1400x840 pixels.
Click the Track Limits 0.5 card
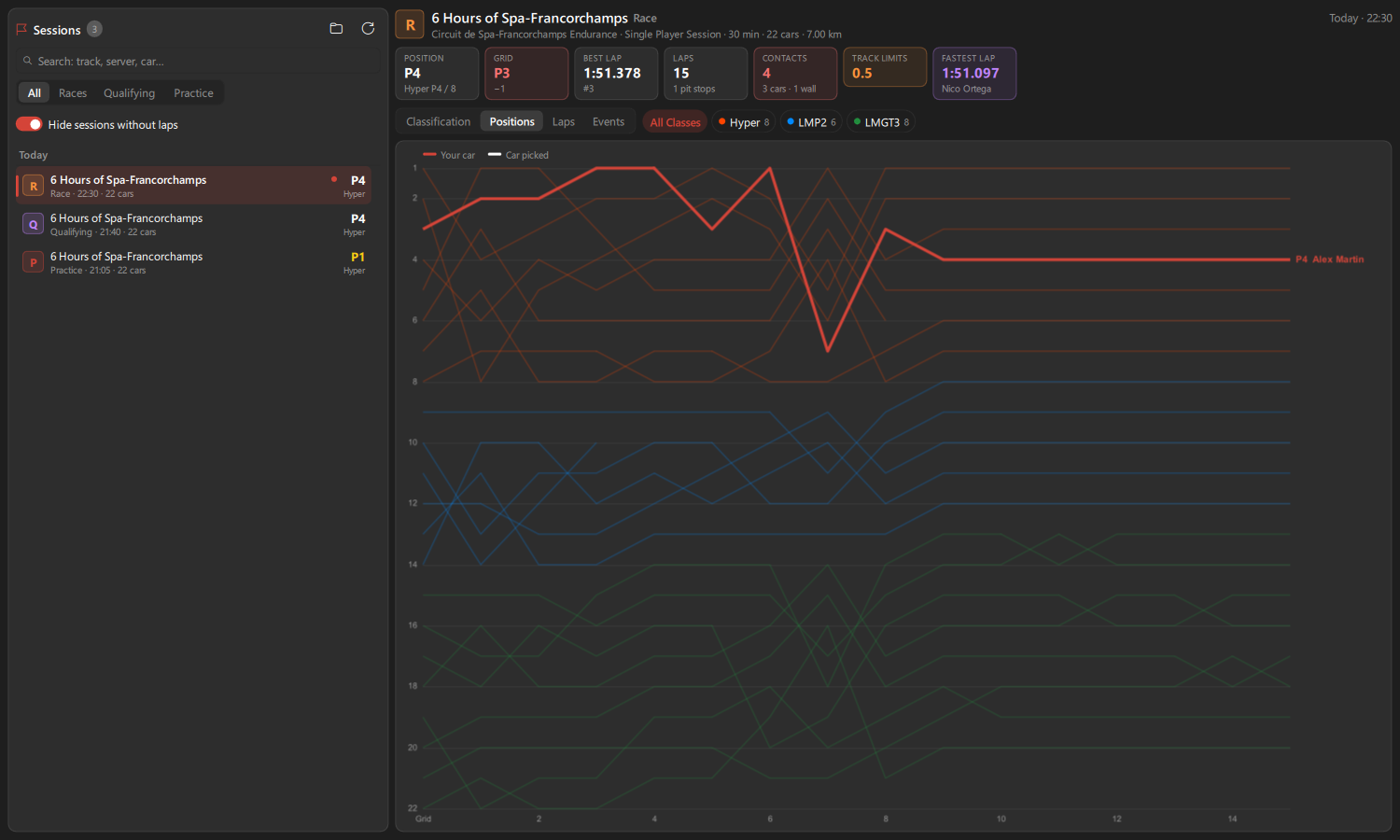tap(885, 67)
